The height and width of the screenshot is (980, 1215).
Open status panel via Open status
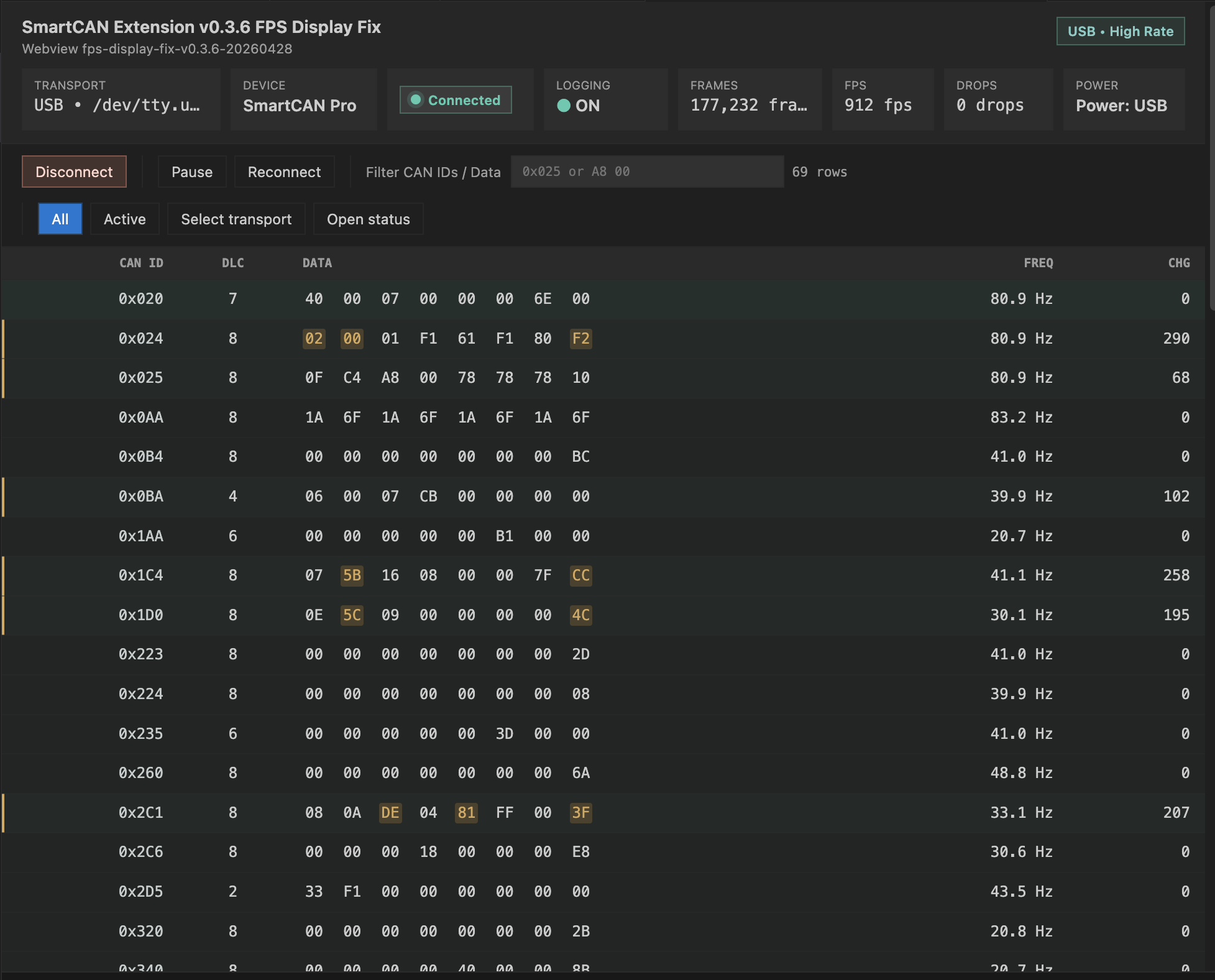click(368, 219)
